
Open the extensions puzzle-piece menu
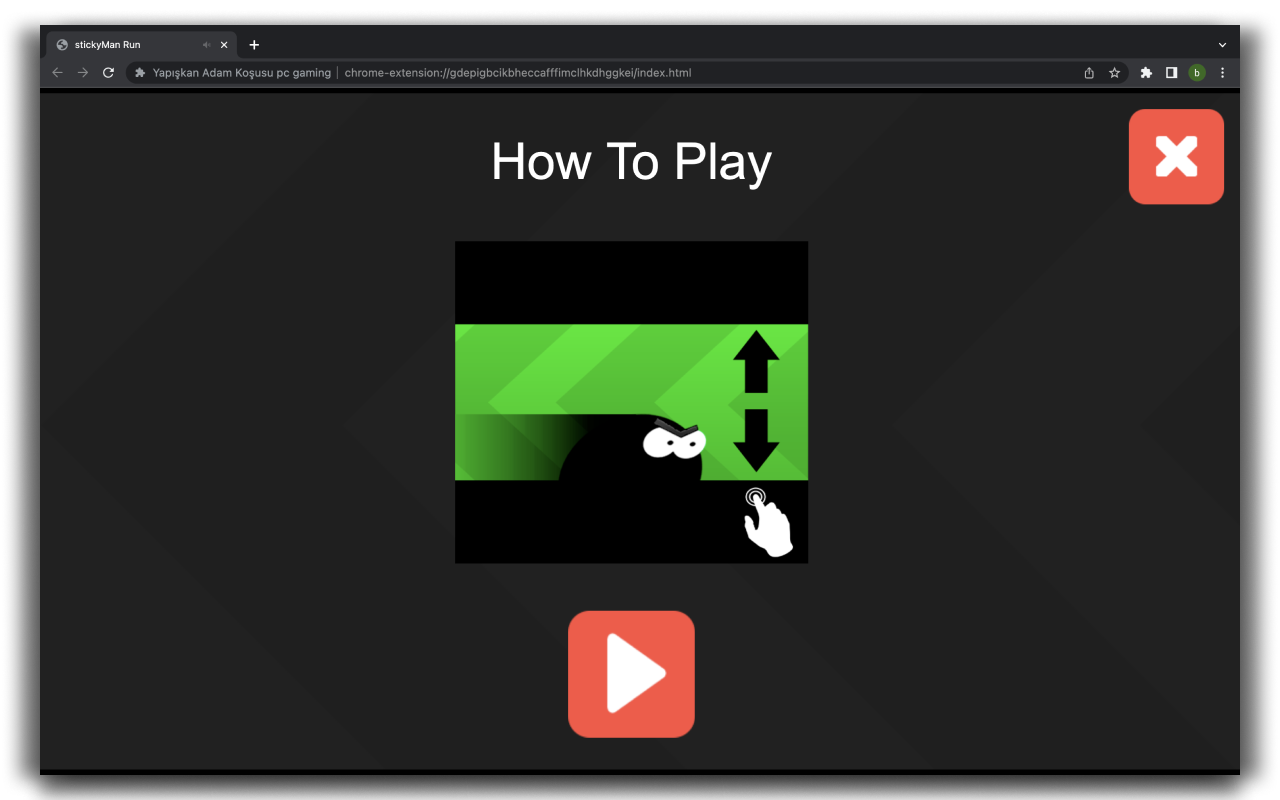tap(1145, 72)
